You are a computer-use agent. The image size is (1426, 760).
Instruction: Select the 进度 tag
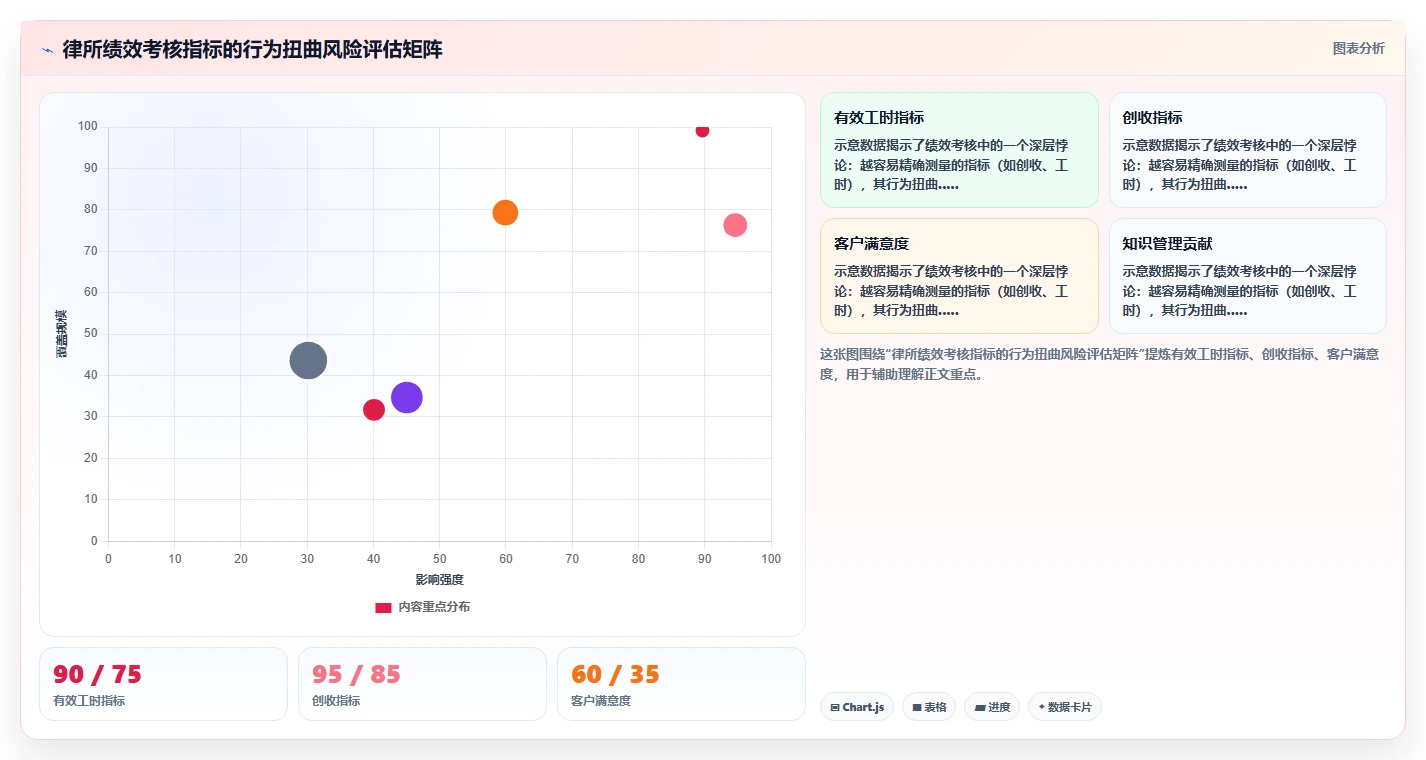pyautogui.click(x=992, y=707)
